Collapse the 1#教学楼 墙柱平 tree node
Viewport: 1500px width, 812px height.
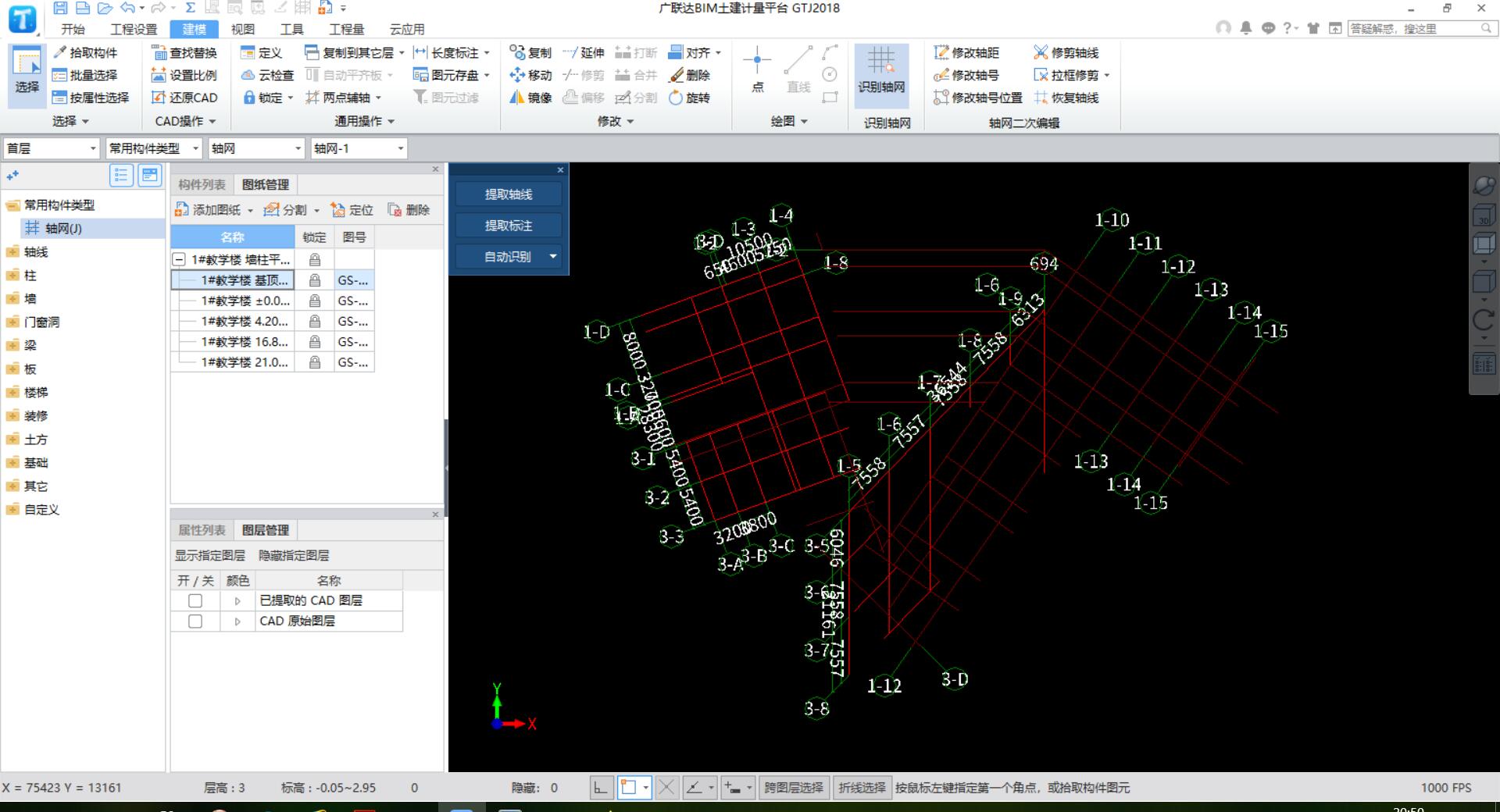click(179, 259)
